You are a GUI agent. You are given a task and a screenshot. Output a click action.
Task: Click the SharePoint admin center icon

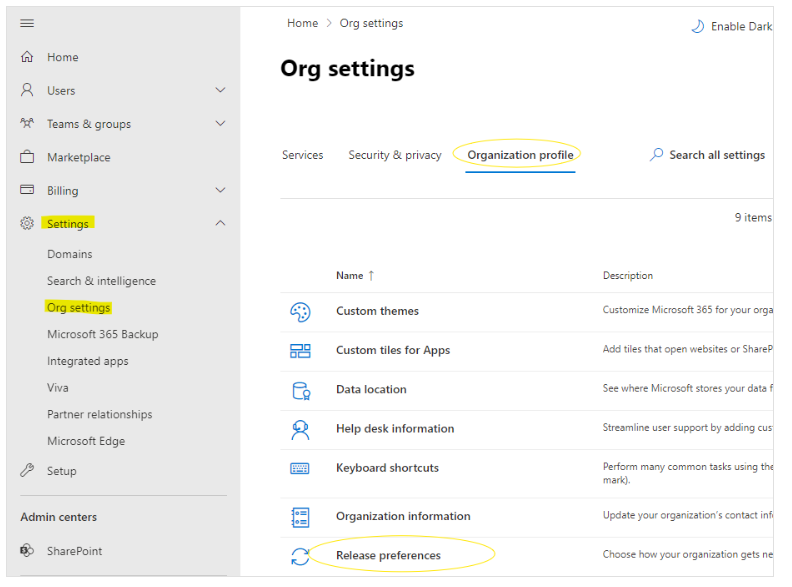click(x=27, y=550)
